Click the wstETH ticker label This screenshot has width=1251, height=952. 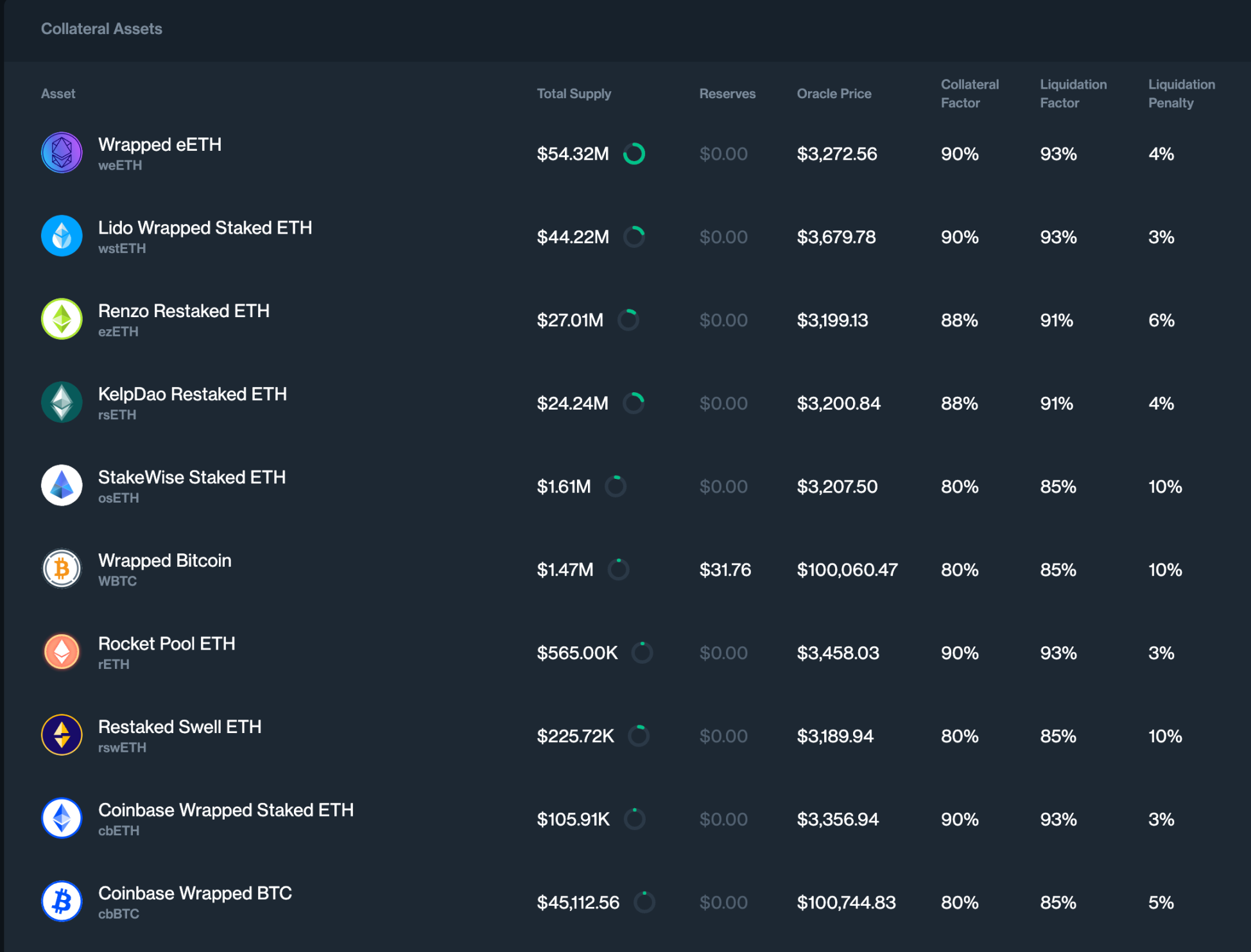point(122,248)
